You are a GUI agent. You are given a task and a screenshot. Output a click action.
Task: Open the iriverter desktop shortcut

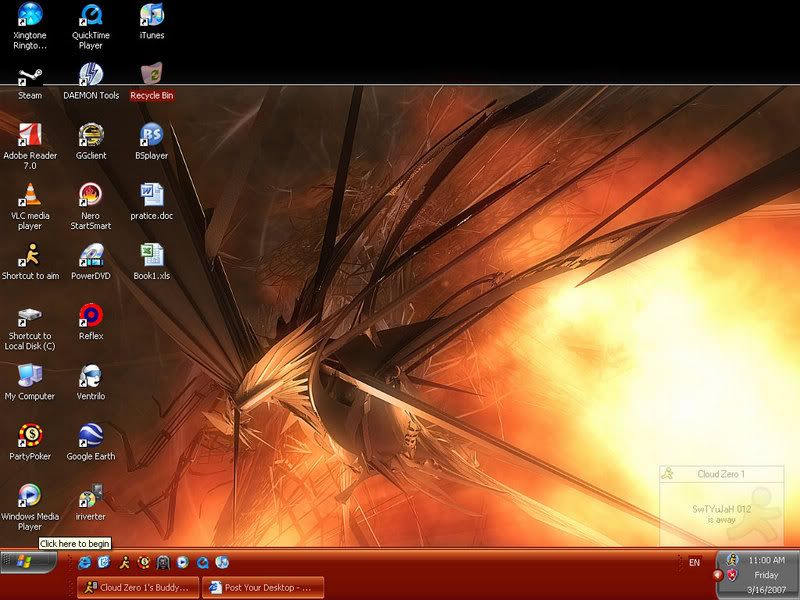click(91, 503)
